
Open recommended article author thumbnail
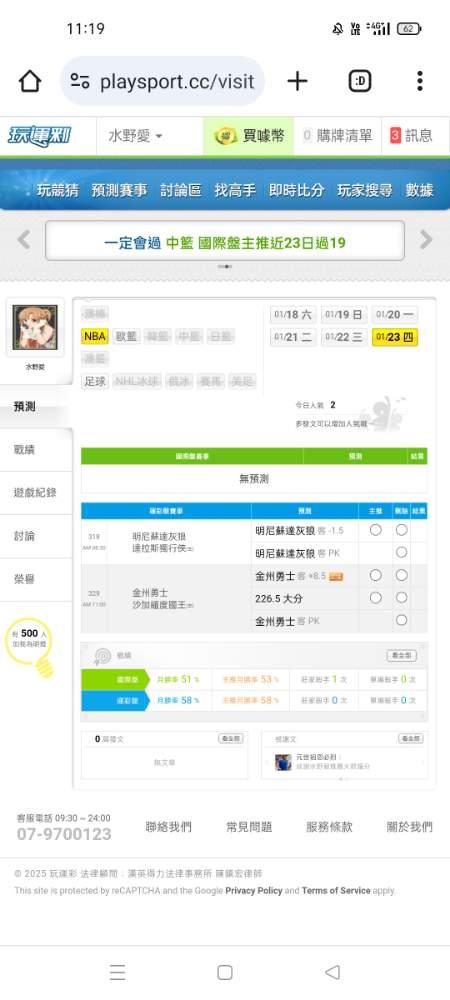coord(283,762)
